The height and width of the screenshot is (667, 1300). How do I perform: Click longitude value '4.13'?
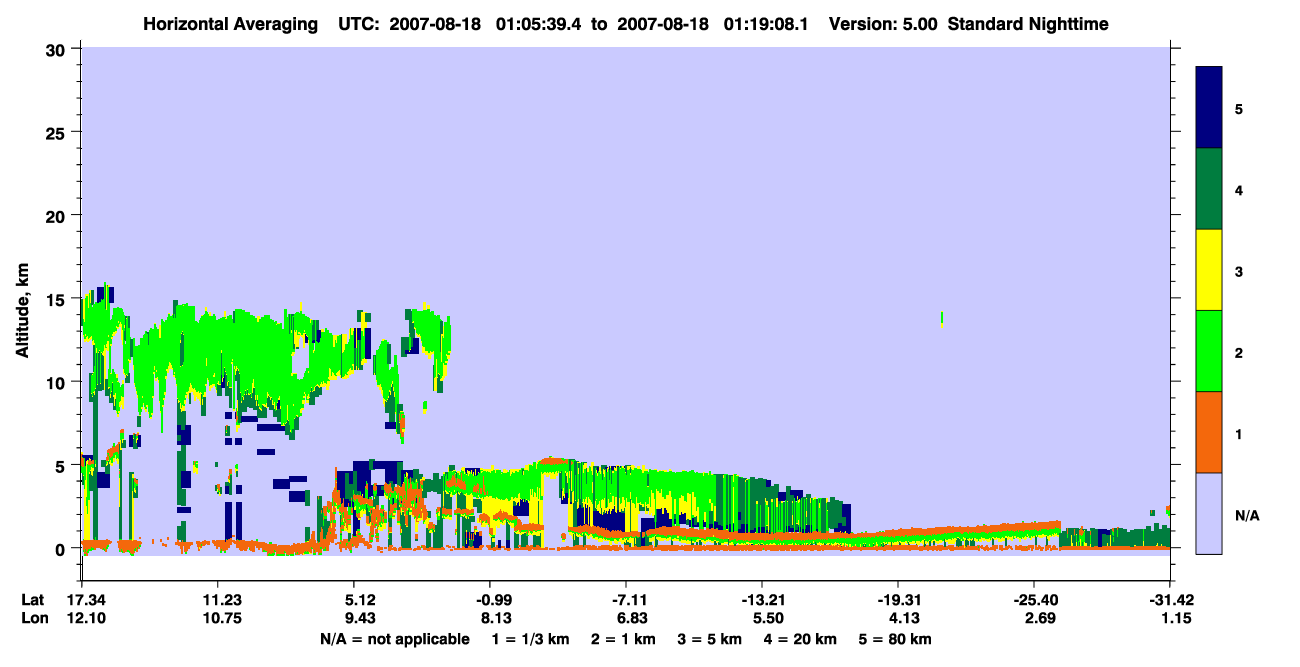pyautogui.click(x=903, y=619)
